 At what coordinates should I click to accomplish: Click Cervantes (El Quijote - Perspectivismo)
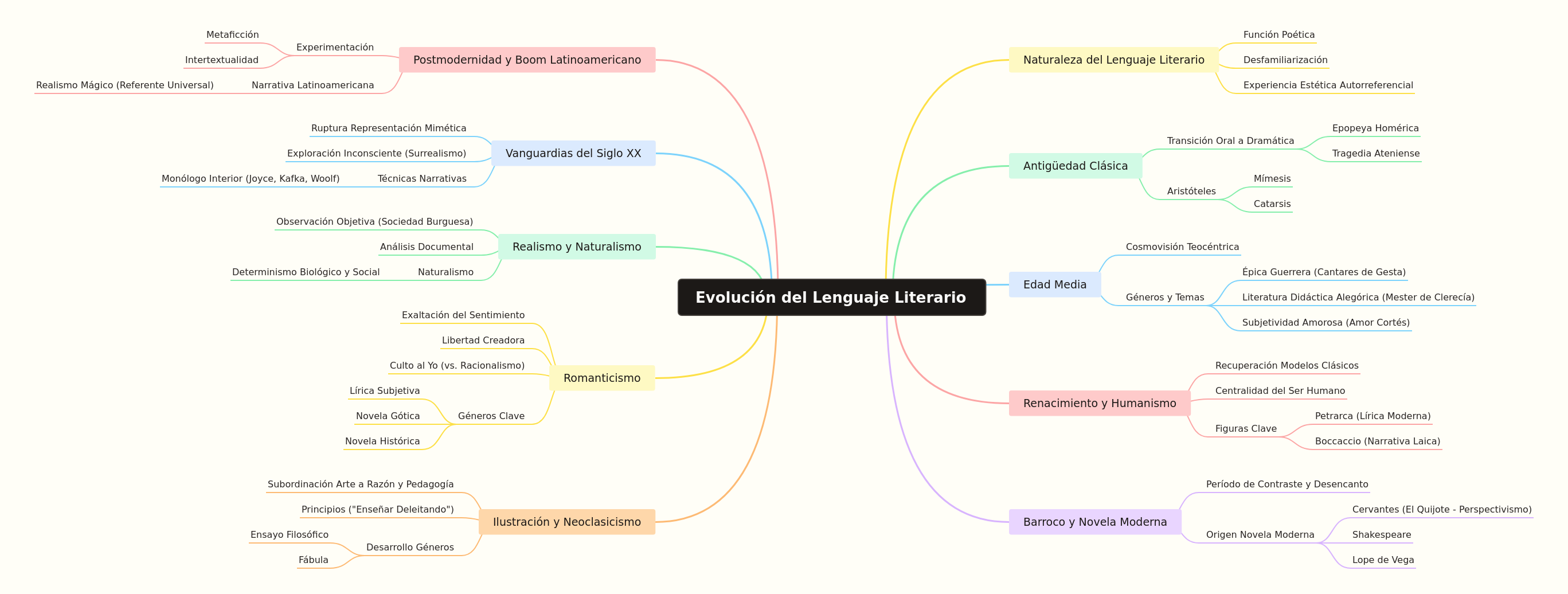point(1441,509)
